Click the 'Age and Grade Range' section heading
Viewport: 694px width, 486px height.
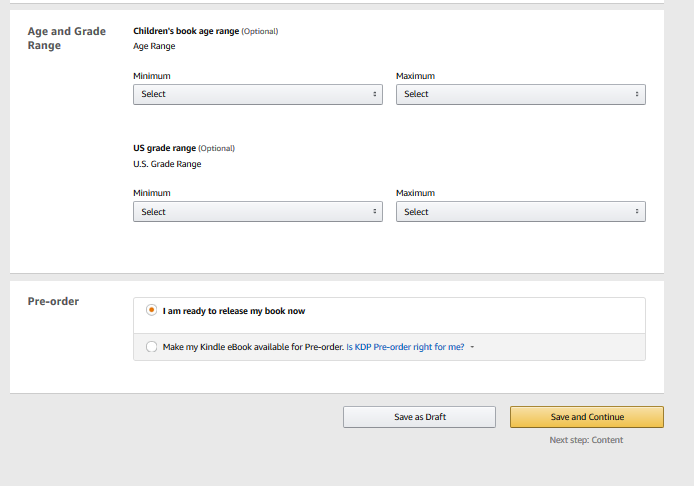66,38
